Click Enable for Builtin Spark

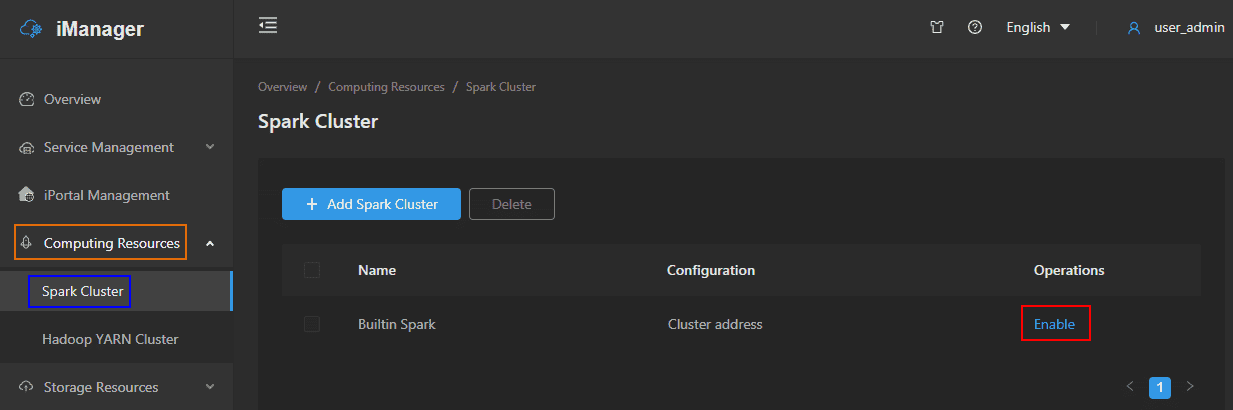1054,324
